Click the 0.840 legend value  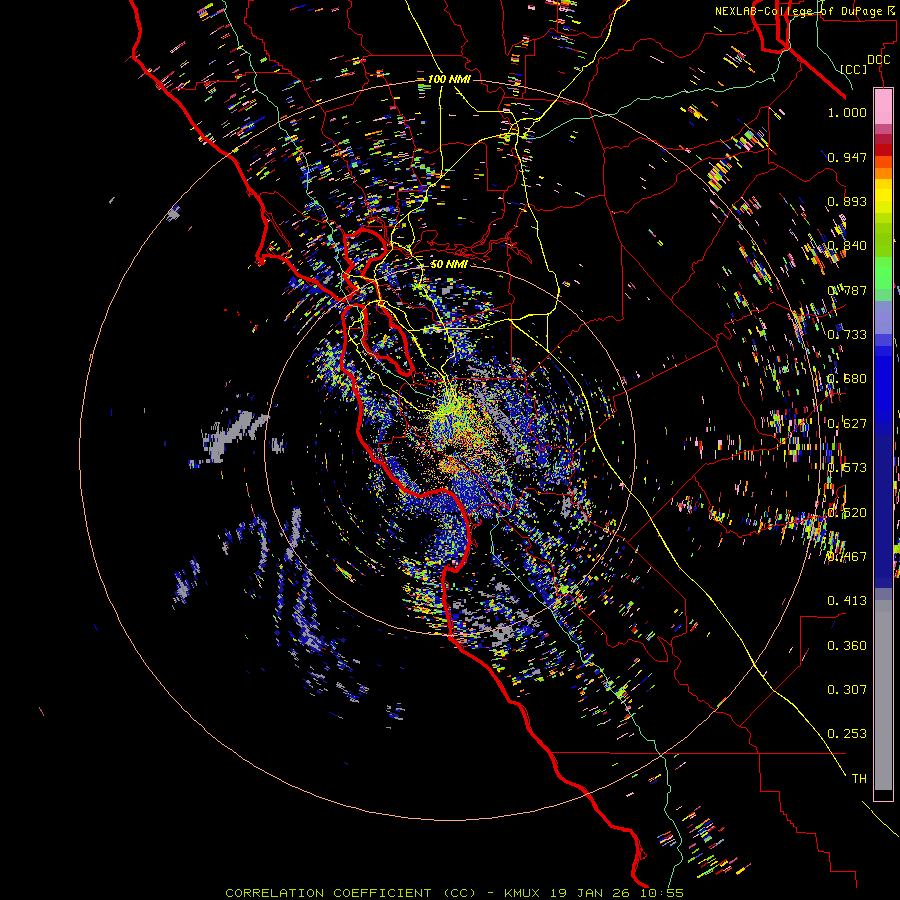pos(847,246)
